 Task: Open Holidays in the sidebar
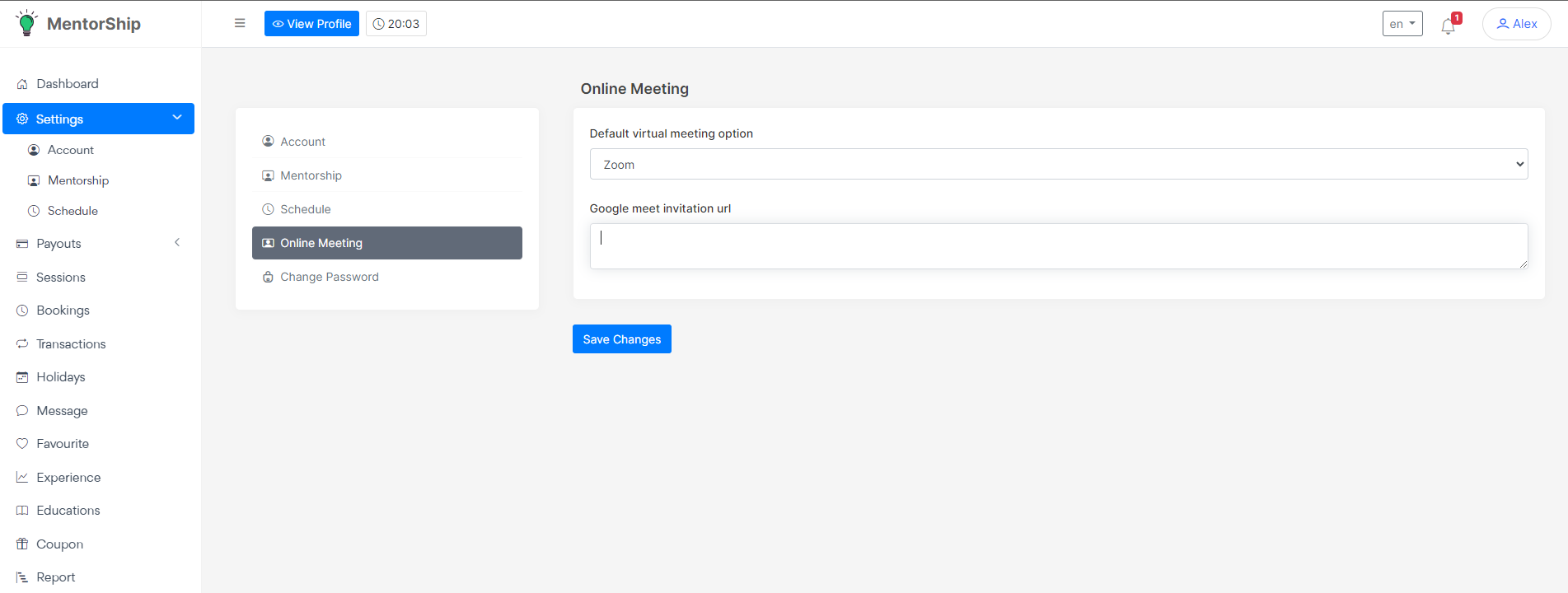(x=60, y=376)
